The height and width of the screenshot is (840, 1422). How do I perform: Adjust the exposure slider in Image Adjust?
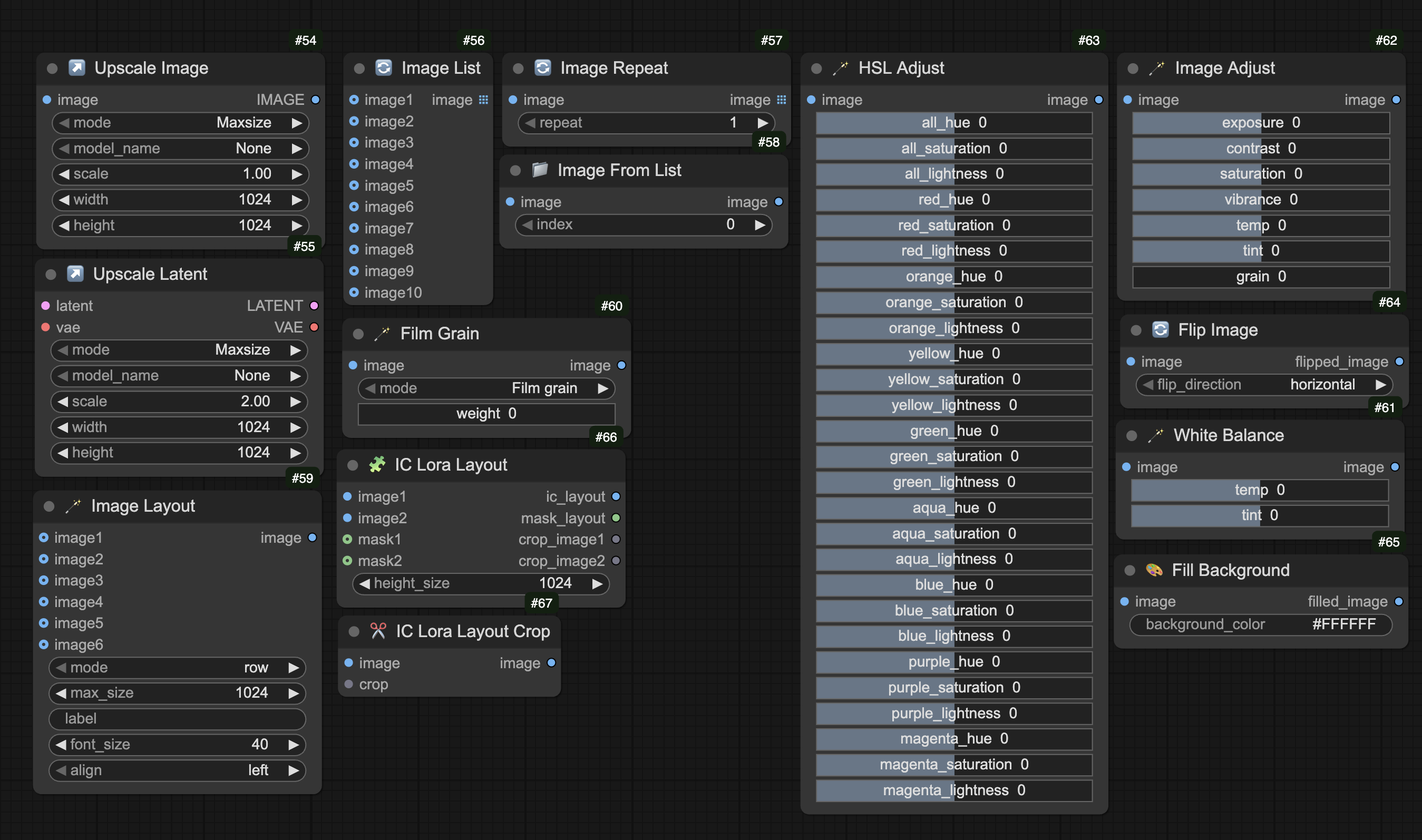point(1261,123)
